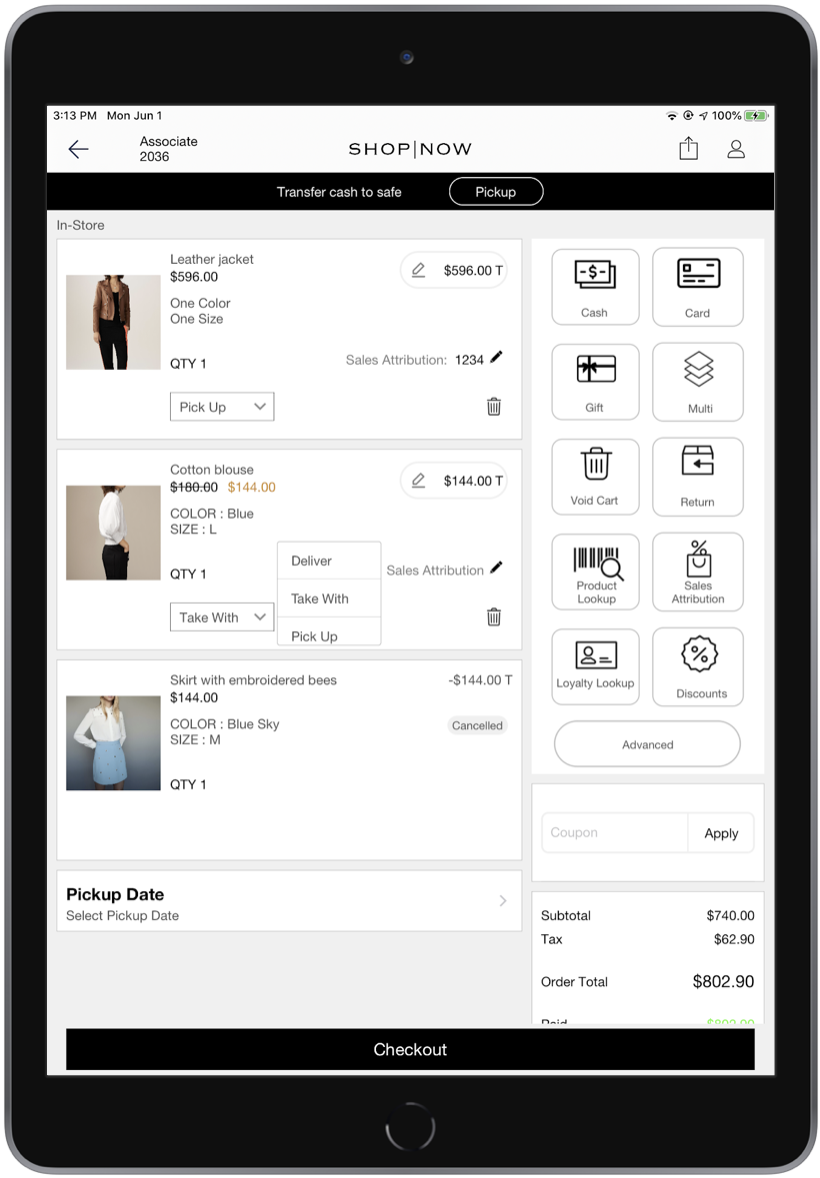Image resolution: width=820 pixels, height=1178 pixels.
Task: Select Card payment method
Action: (x=697, y=287)
